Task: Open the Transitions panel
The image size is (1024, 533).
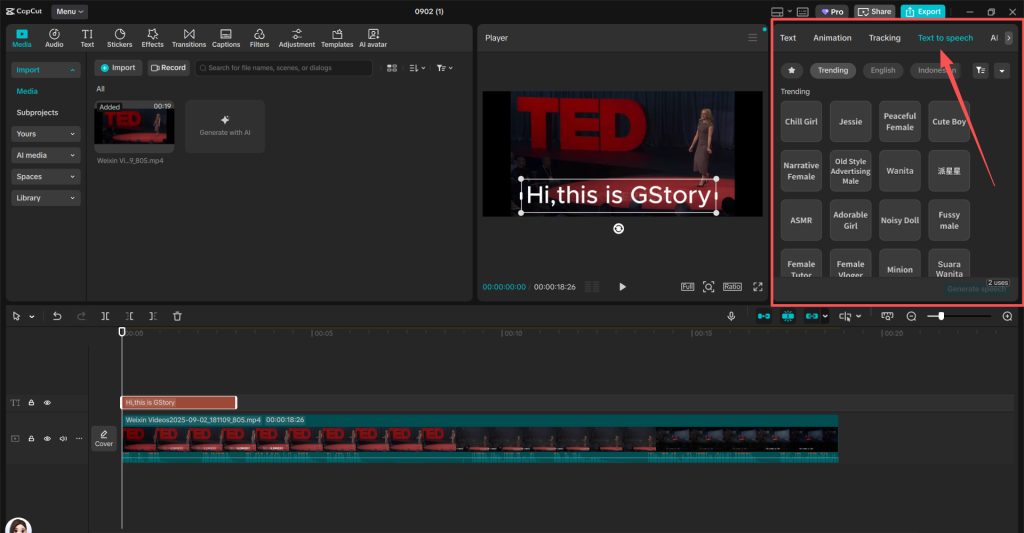Action: point(189,38)
